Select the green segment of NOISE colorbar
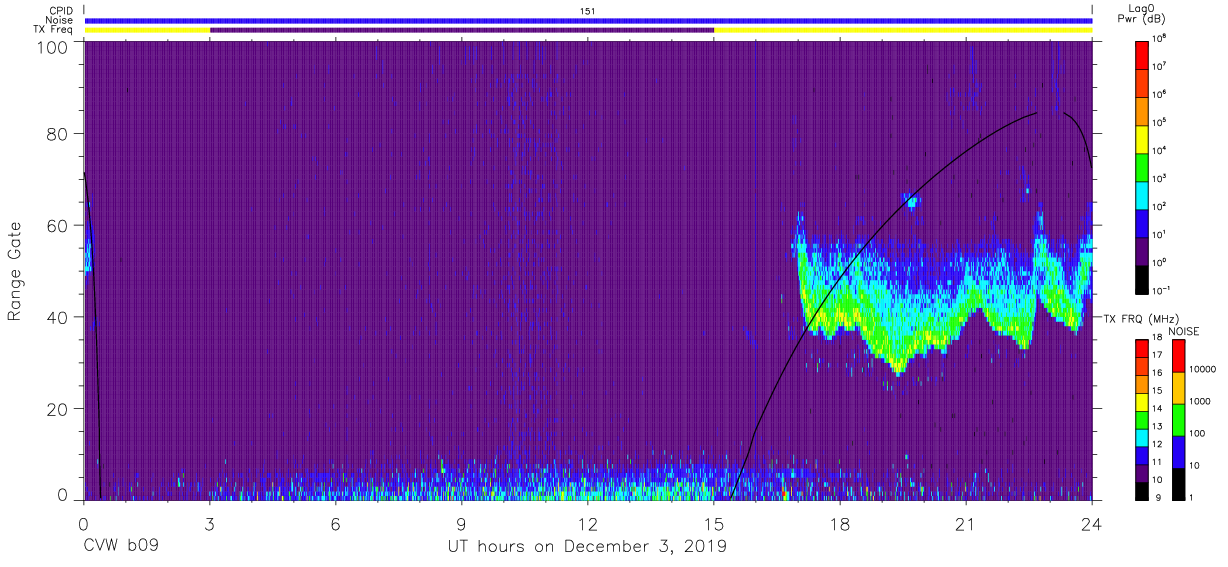 (1179, 420)
